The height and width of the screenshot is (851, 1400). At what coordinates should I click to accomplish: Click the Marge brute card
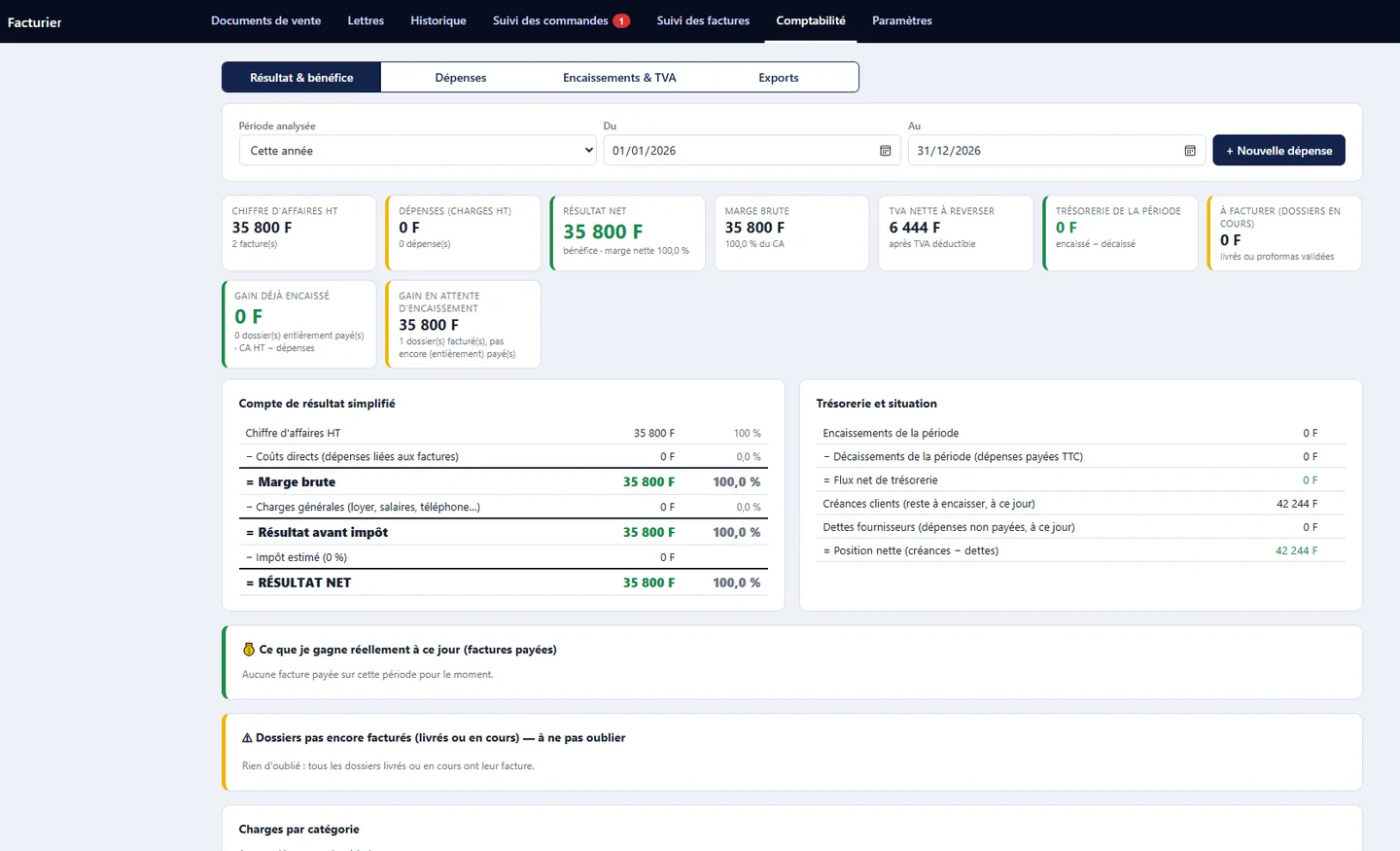pyautogui.click(x=791, y=233)
